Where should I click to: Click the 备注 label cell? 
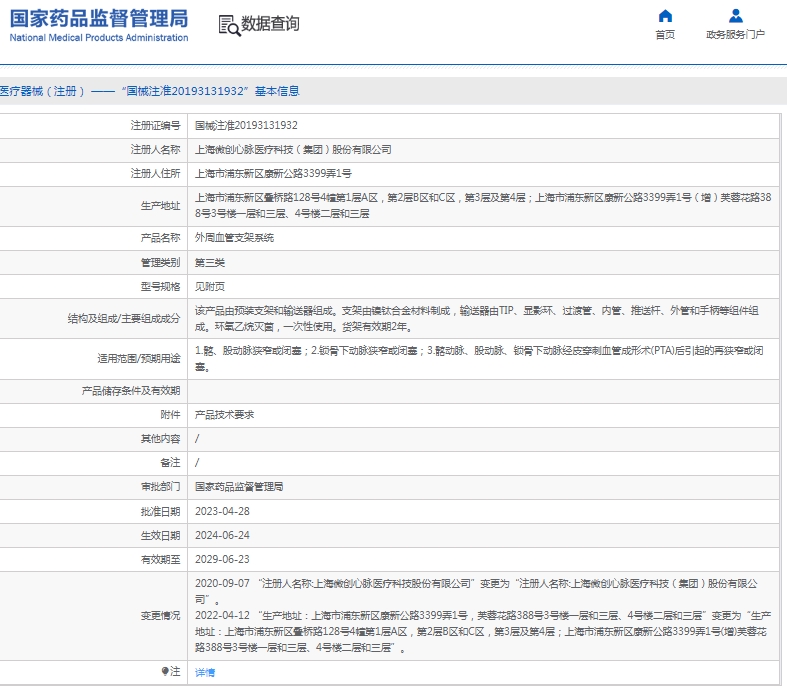pos(170,463)
